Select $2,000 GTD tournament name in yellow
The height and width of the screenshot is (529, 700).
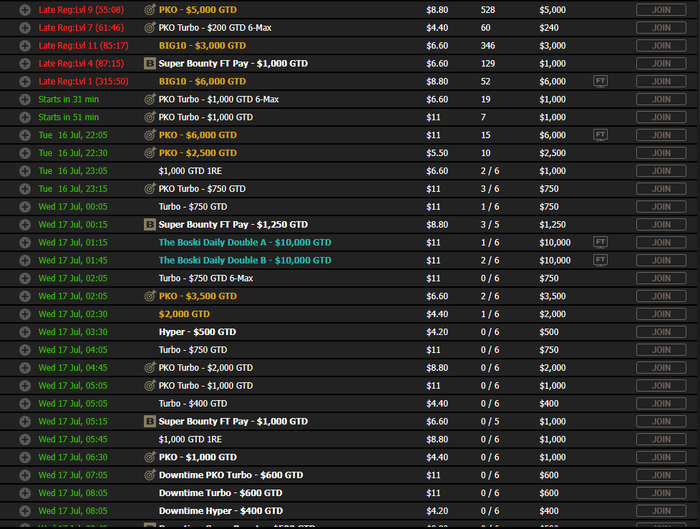(x=184, y=314)
